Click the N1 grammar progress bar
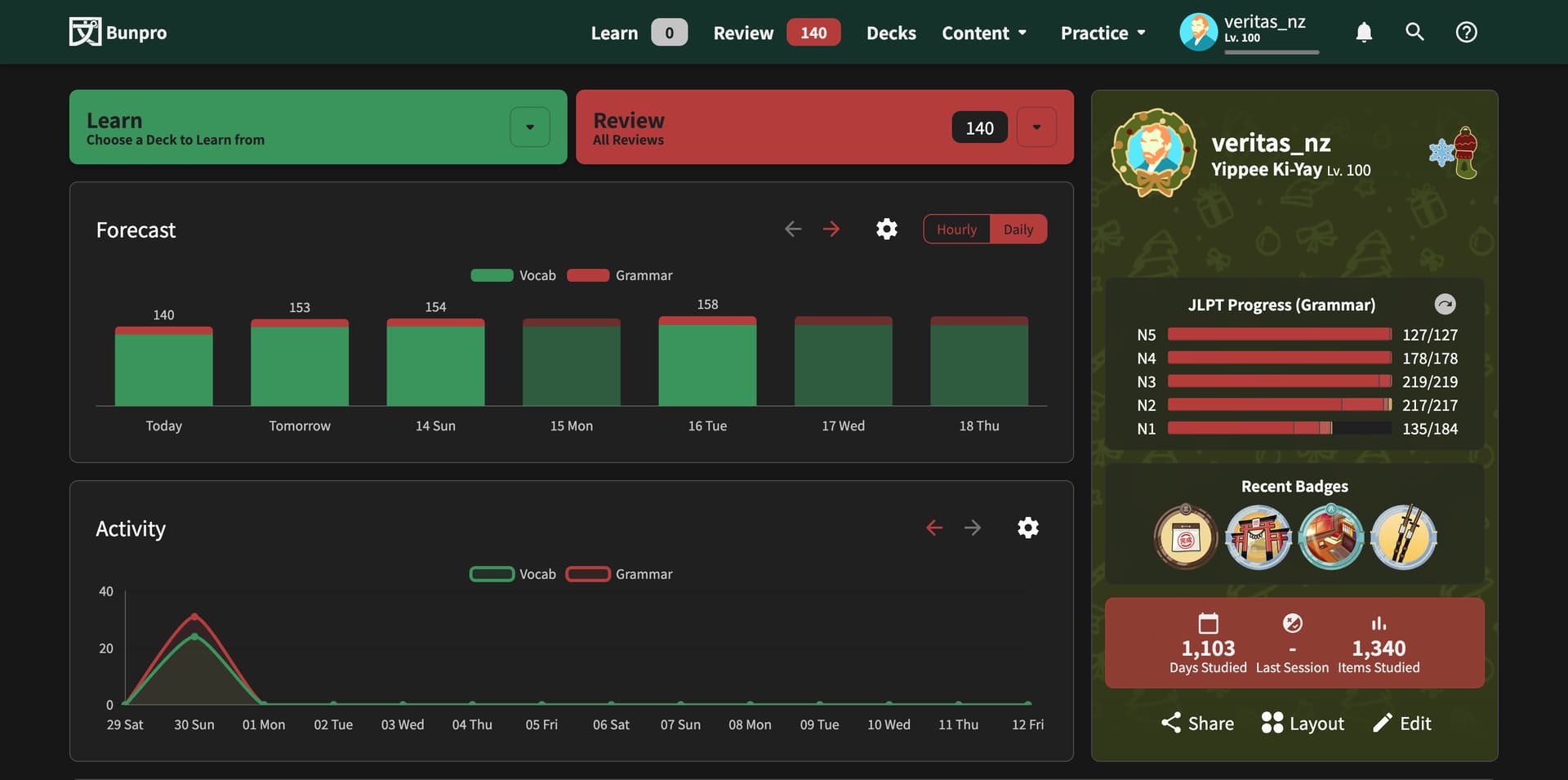This screenshot has height=780, width=1568. (x=1279, y=428)
